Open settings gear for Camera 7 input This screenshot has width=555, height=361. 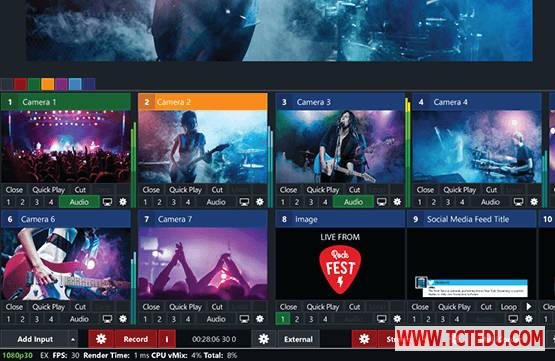(x=260, y=319)
